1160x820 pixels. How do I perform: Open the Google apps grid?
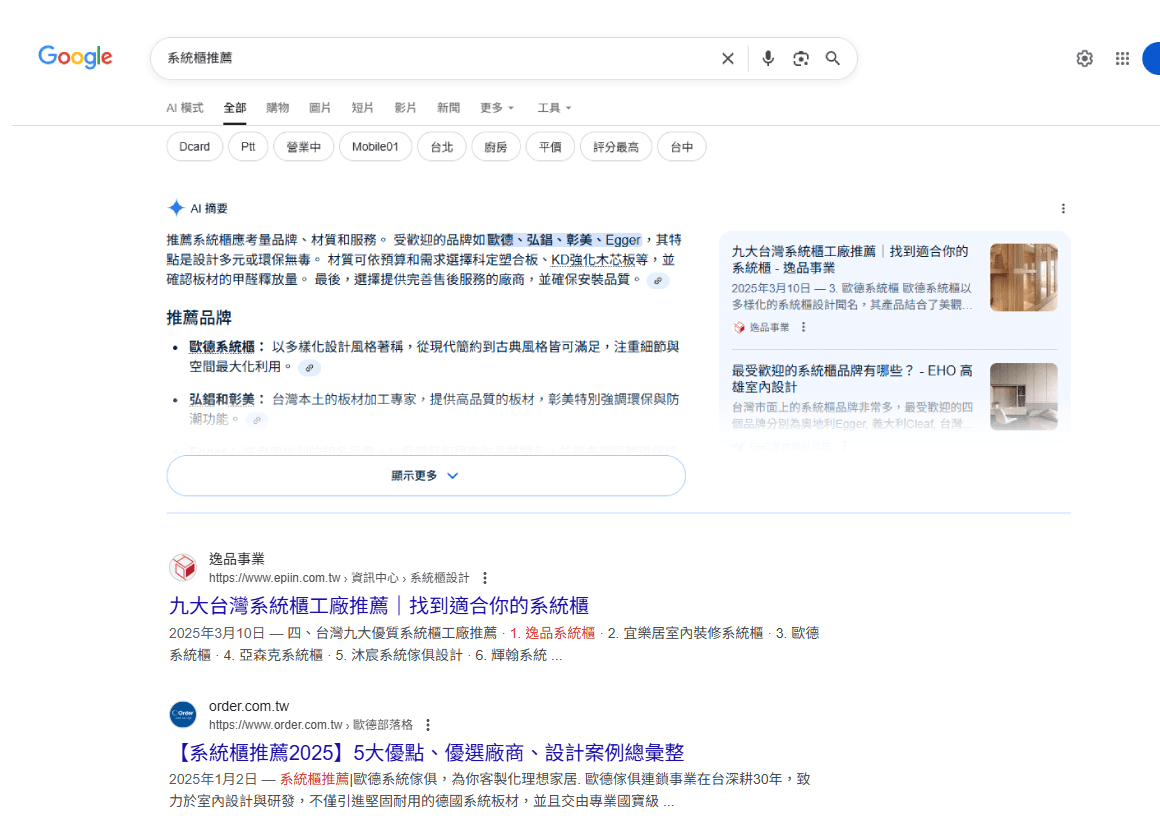tap(1122, 59)
